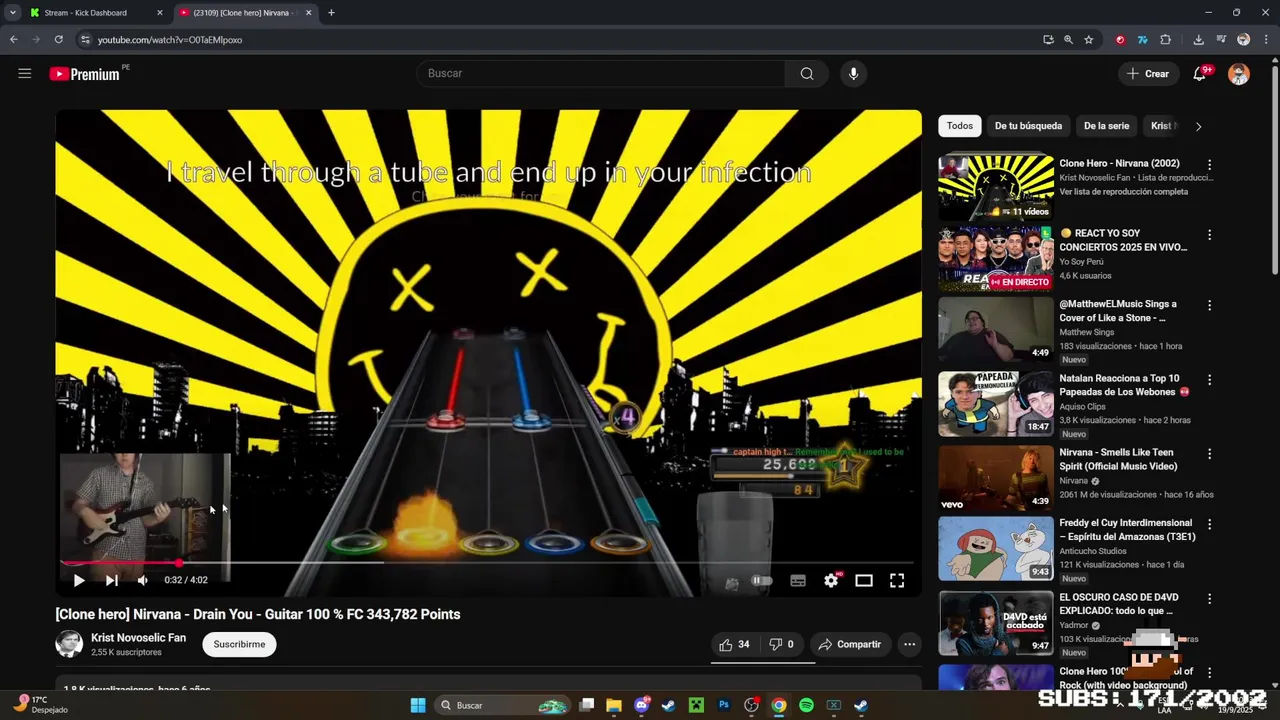1280x720 pixels.
Task: Mute the video volume
Action: (x=142, y=580)
